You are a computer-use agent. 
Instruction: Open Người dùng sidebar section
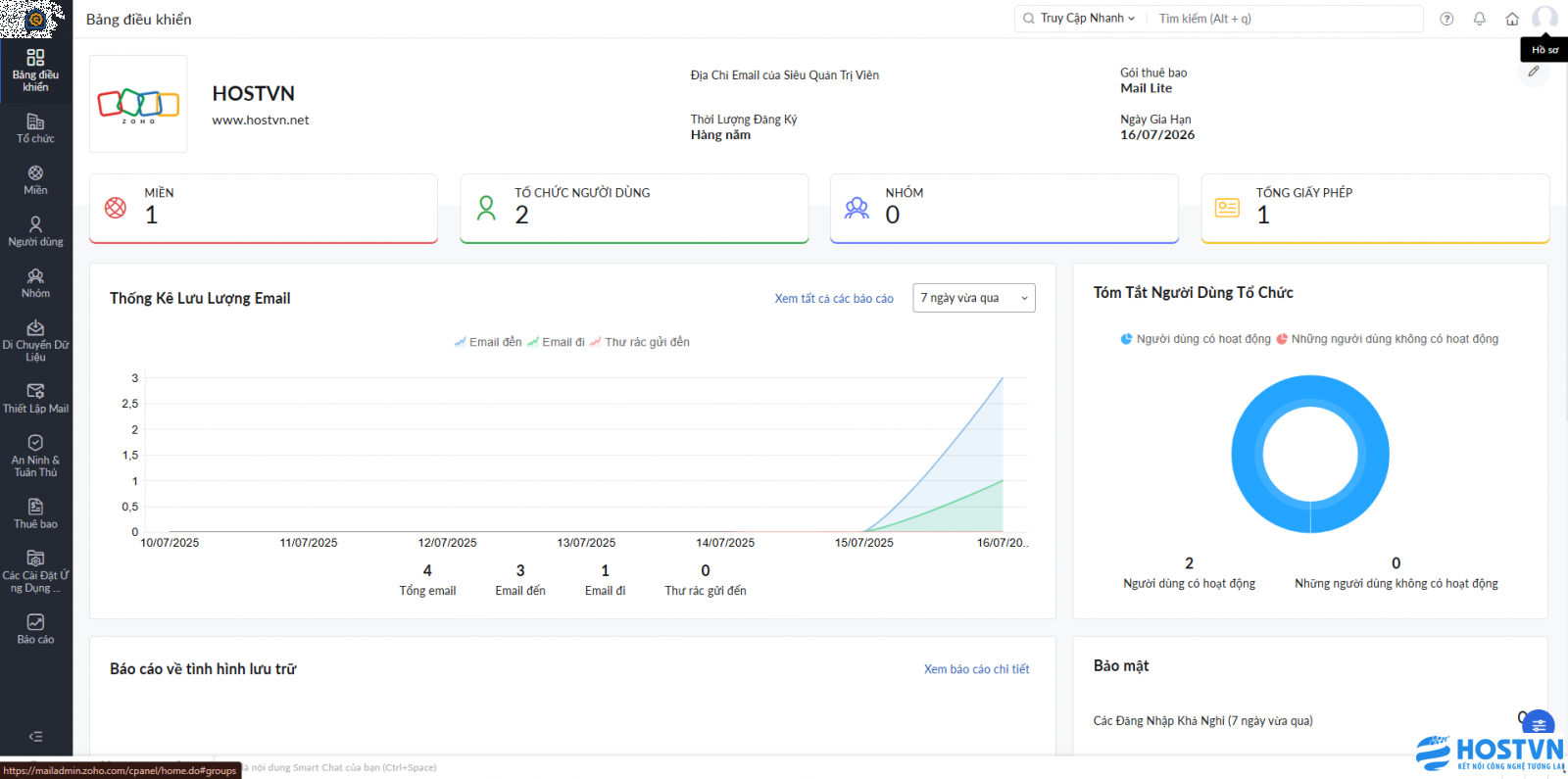pyautogui.click(x=35, y=231)
